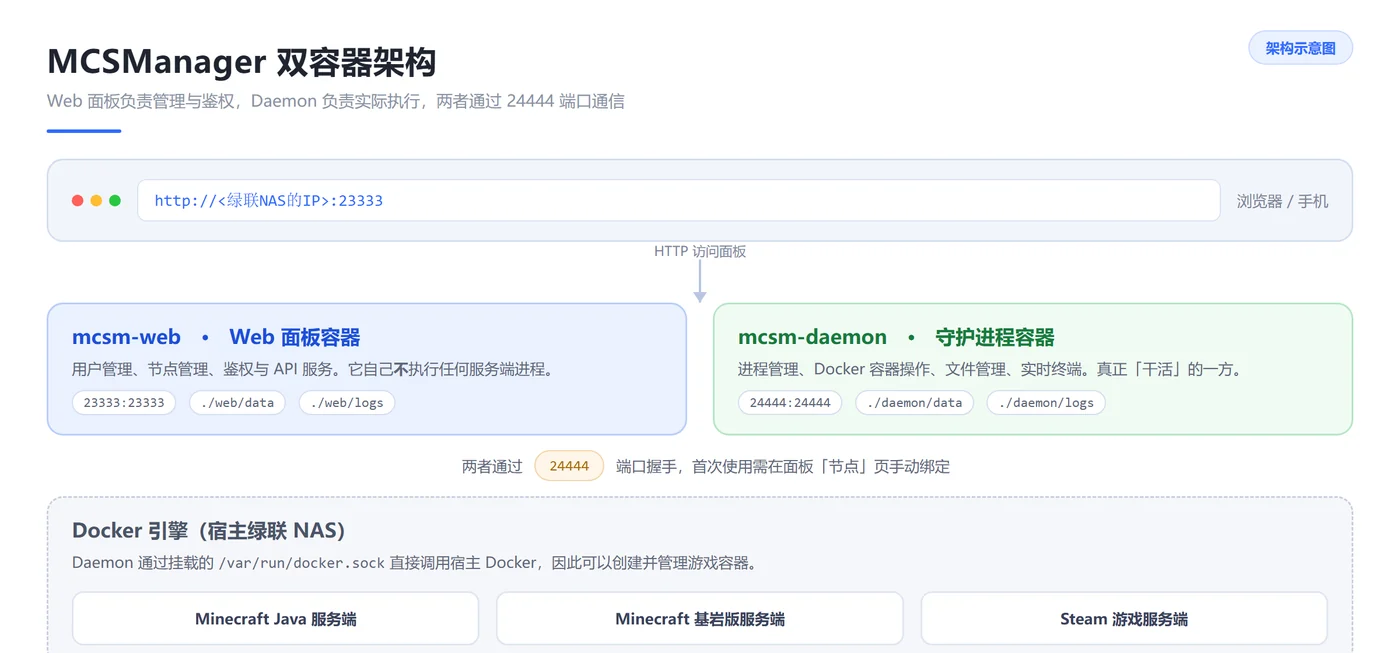The width and height of the screenshot is (1400, 653).
Task: Click the mcsm-daemon description about 进程管理
Action: pos(990,369)
